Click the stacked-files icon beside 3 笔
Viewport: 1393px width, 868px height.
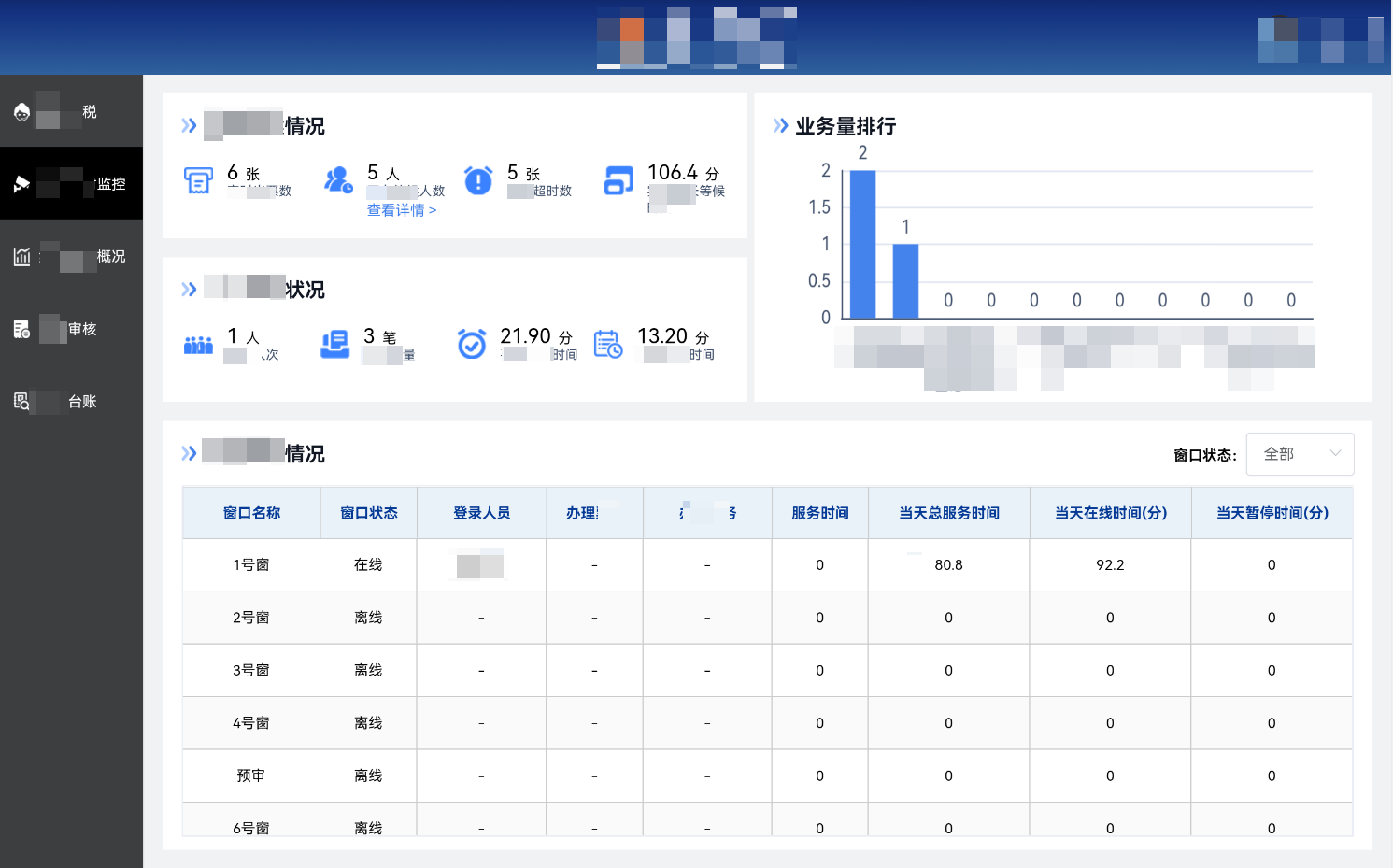tap(334, 345)
